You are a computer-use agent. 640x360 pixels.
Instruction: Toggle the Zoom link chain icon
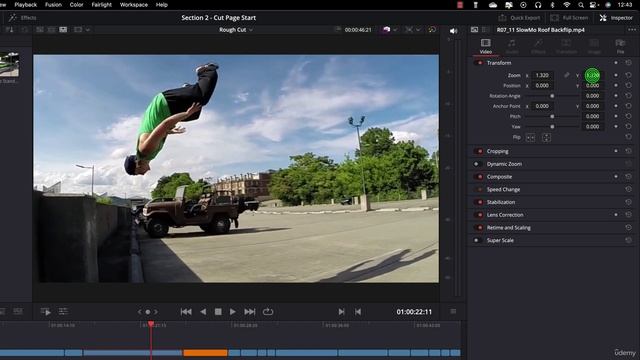point(567,76)
